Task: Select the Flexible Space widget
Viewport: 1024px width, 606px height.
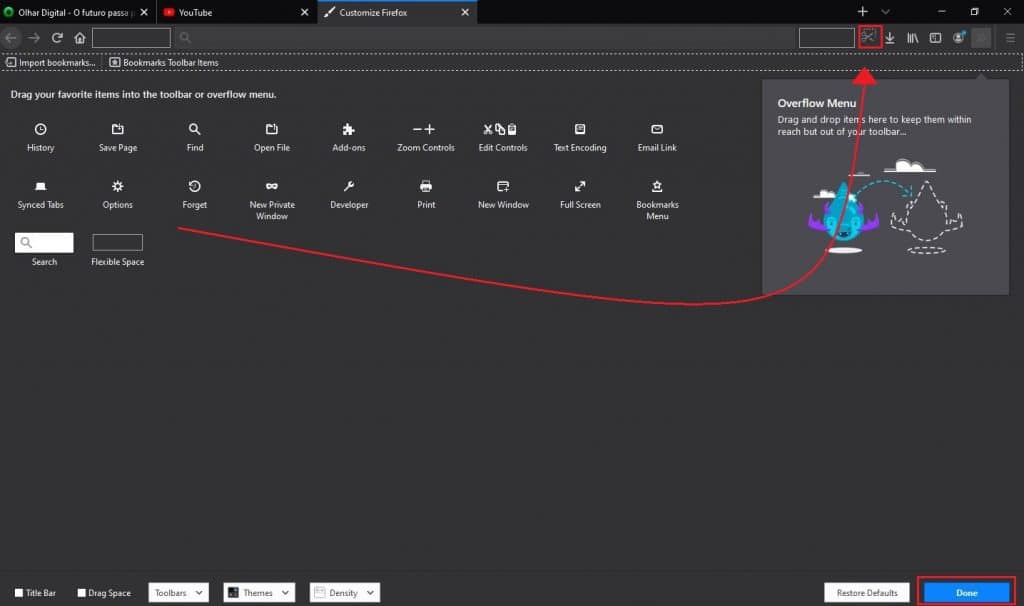Action: pyautogui.click(x=118, y=249)
